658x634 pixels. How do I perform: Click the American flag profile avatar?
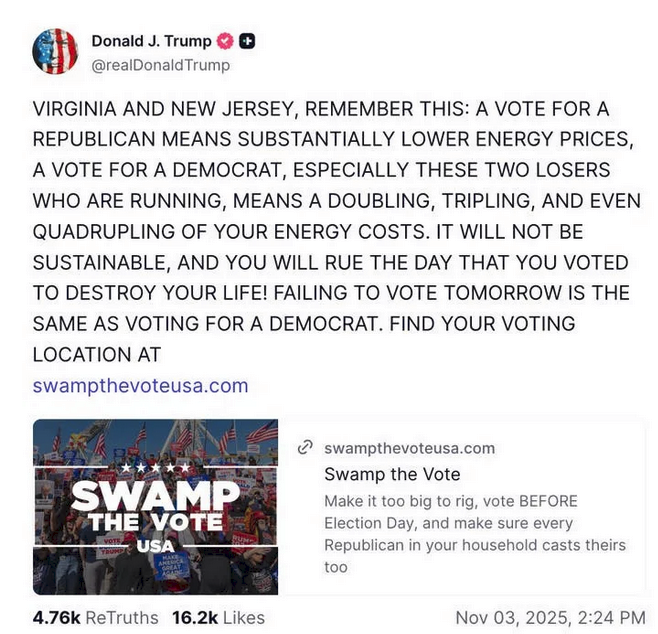[55, 51]
